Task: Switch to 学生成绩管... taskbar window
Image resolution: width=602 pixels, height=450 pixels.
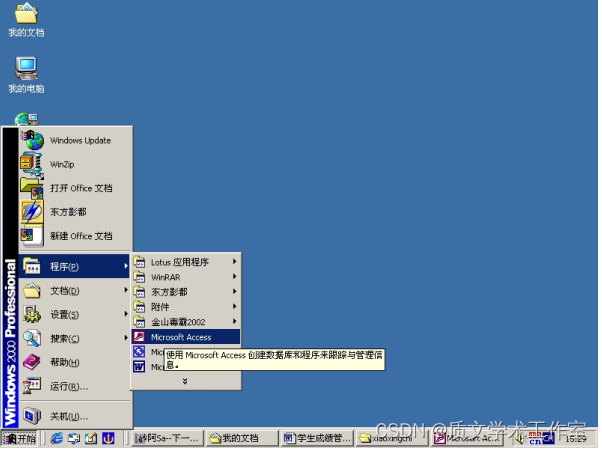Action: coord(317,438)
